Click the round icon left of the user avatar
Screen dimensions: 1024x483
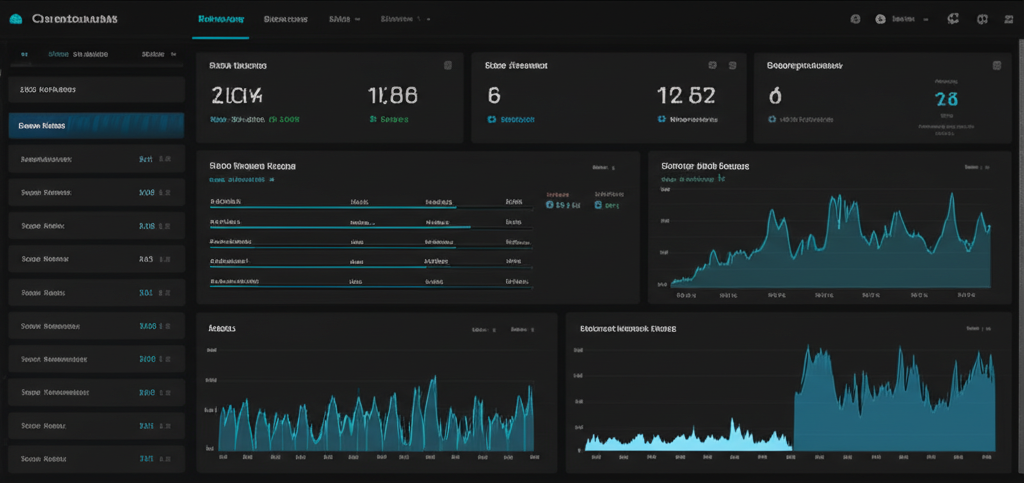tap(855, 18)
